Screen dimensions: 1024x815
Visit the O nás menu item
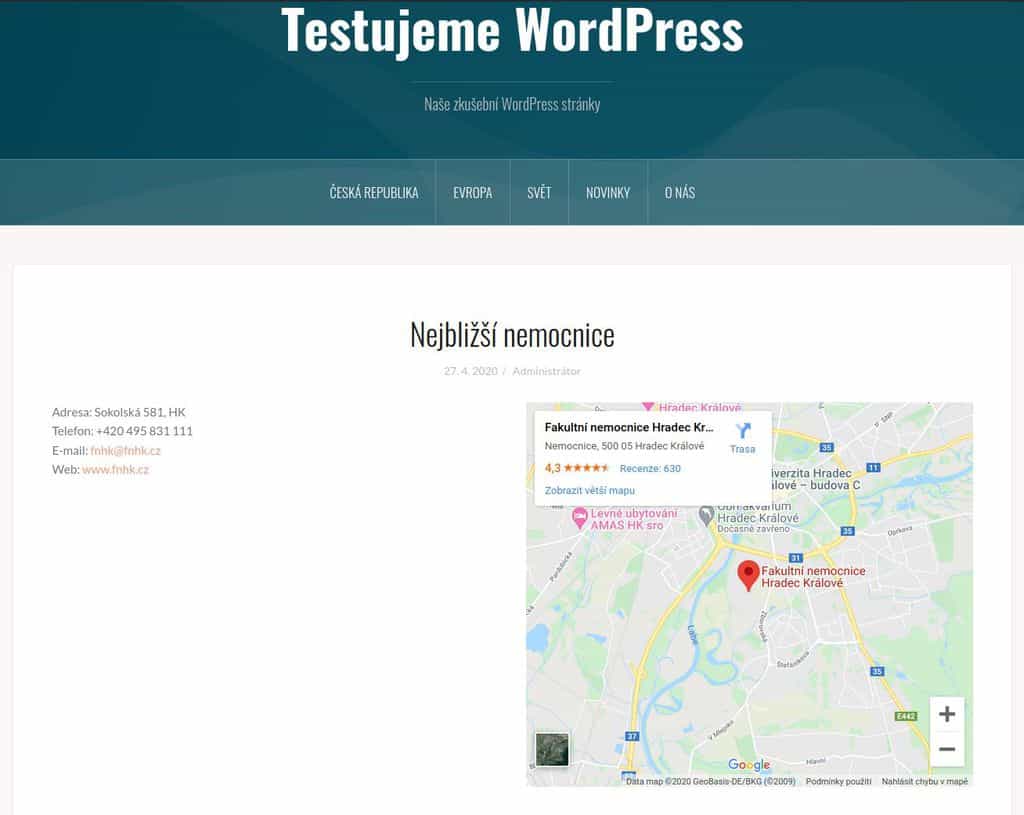coord(680,193)
